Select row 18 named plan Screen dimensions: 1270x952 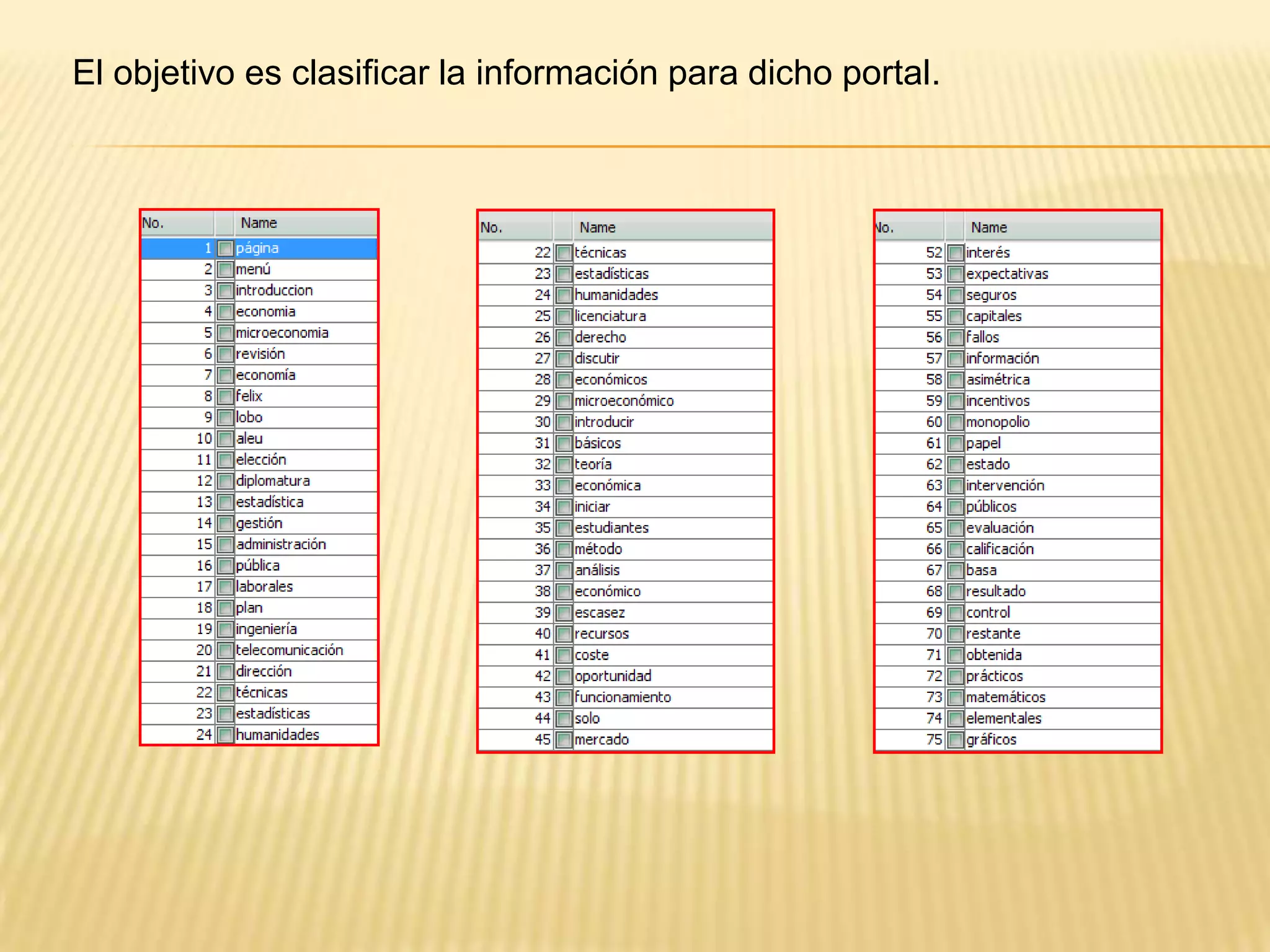coord(249,608)
